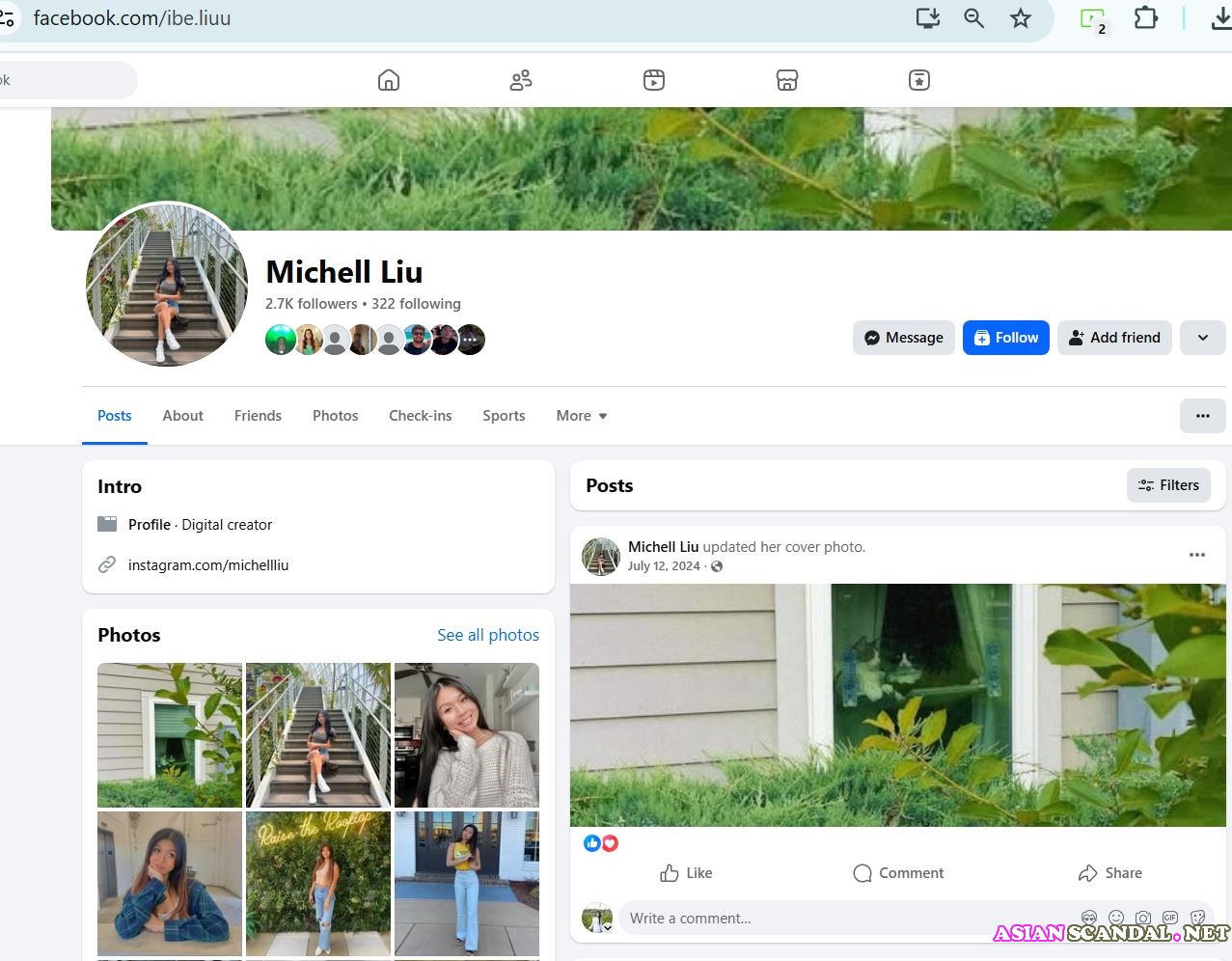The image size is (1232, 961).
Task: Click the commenter avatar beside comment box
Action: pos(597,919)
